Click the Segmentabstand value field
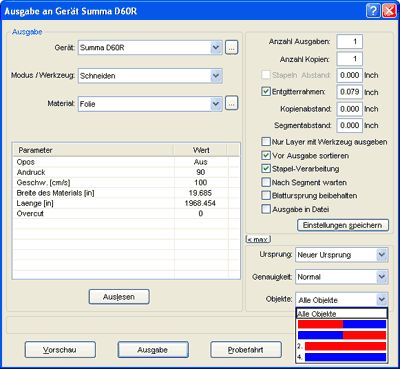This screenshot has width=400, height=369. pos(350,125)
